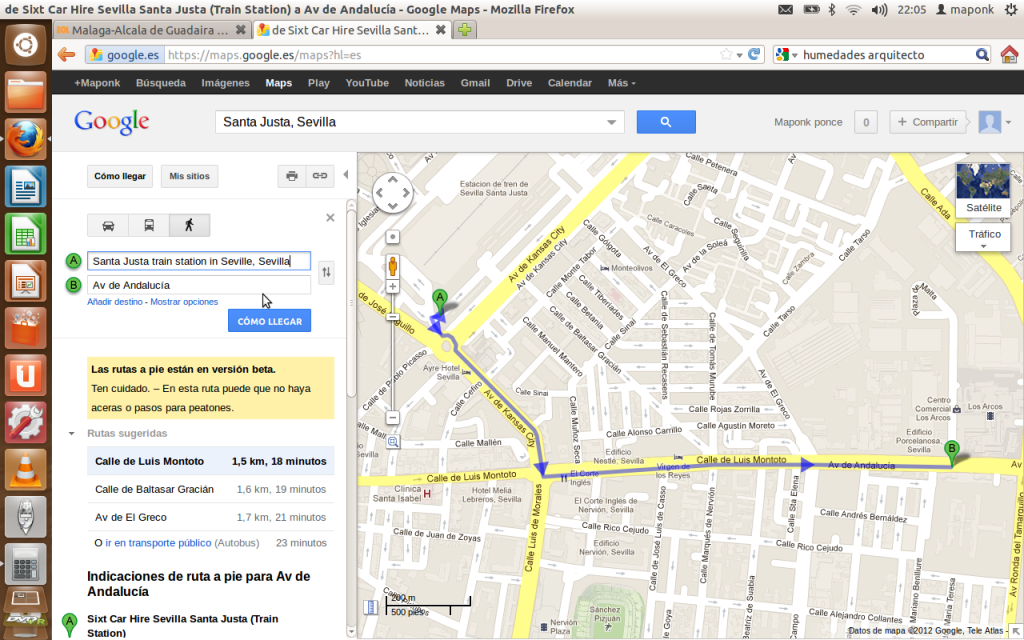This screenshot has height=640, width=1024.
Task: Open Imágenes in Google bar
Action: [225, 83]
